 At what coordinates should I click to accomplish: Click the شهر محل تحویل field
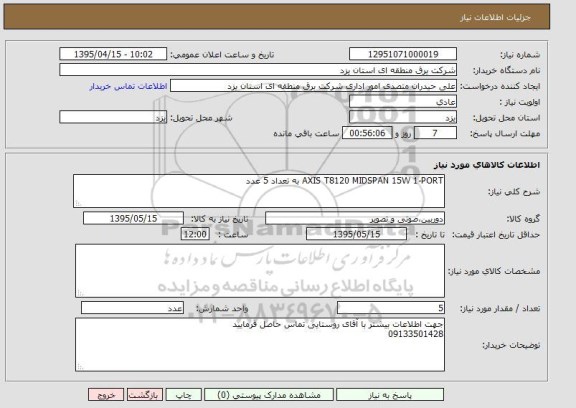[113, 117]
